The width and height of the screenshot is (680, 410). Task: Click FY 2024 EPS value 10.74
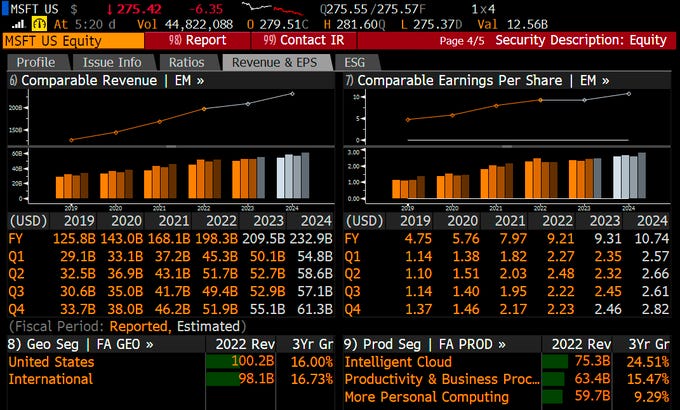652,239
